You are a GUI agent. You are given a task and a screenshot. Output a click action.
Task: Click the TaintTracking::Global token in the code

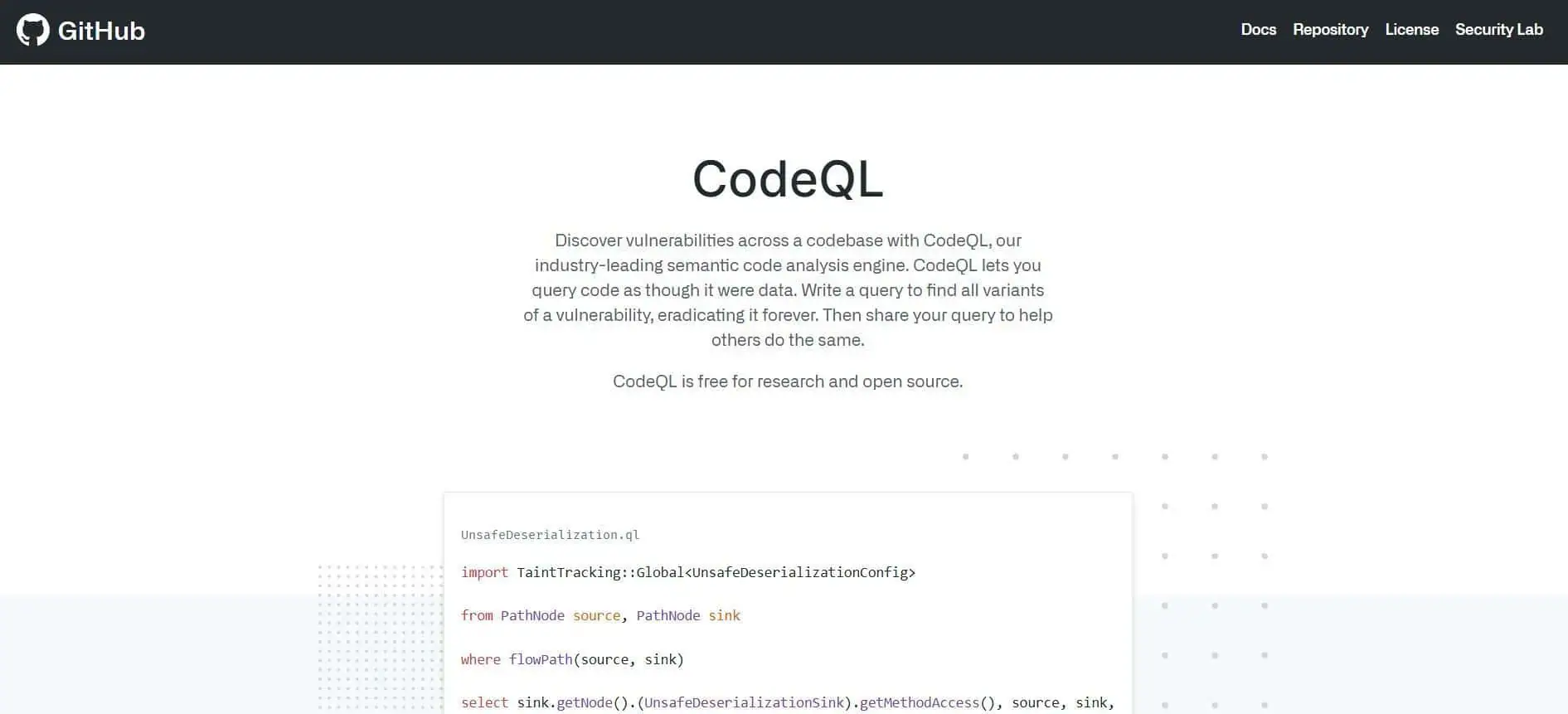600,572
